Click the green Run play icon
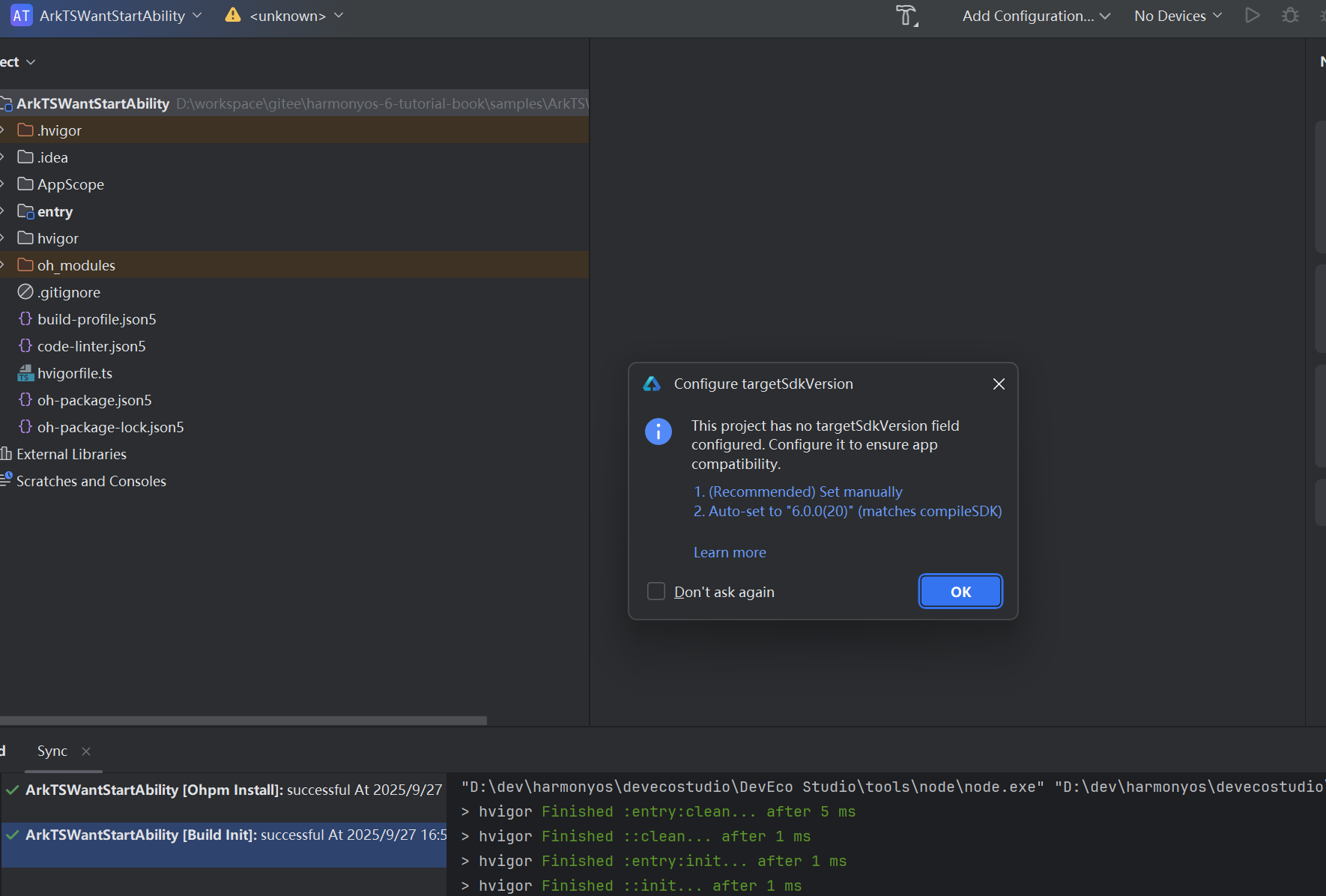 (1252, 16)
